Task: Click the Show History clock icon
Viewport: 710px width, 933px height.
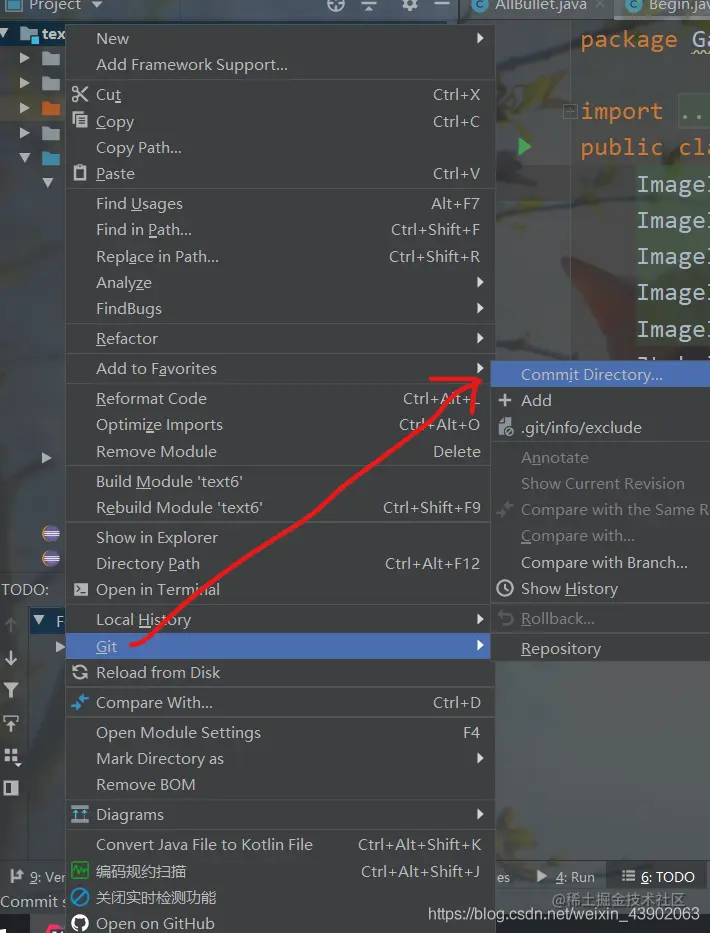Action: coord(505,588)
